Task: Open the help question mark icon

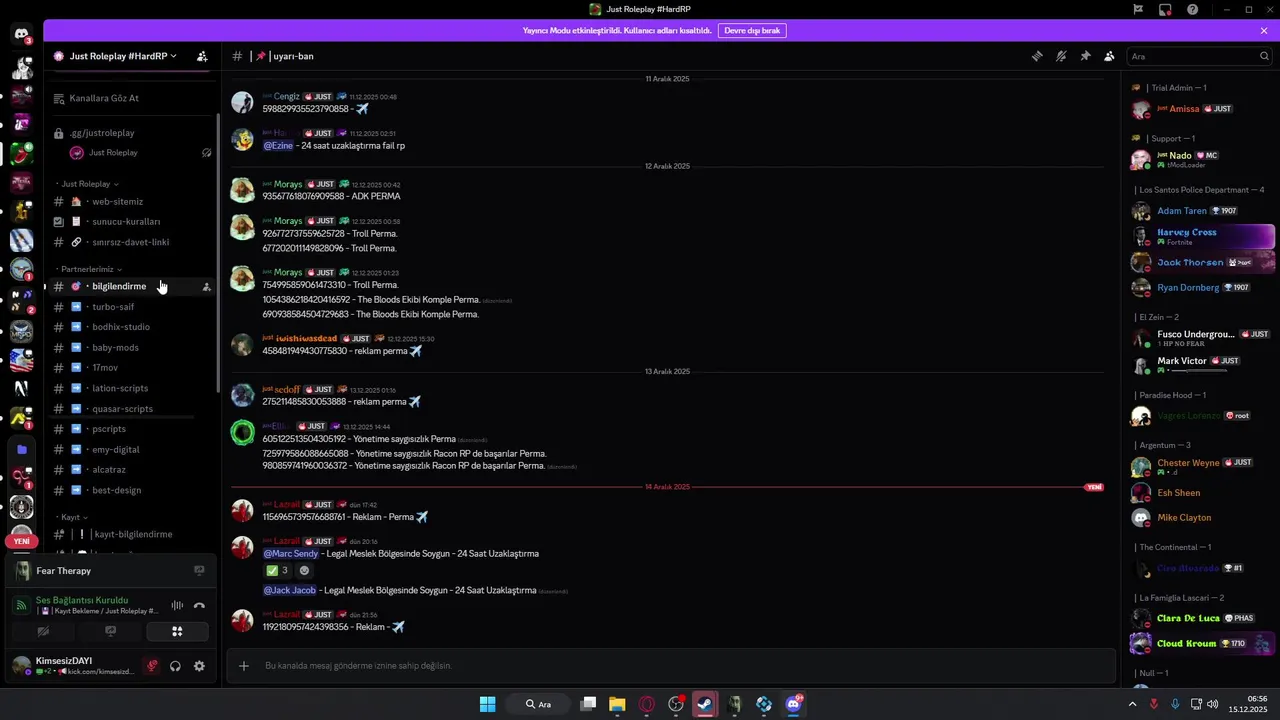Action: tap(1192, 9)
